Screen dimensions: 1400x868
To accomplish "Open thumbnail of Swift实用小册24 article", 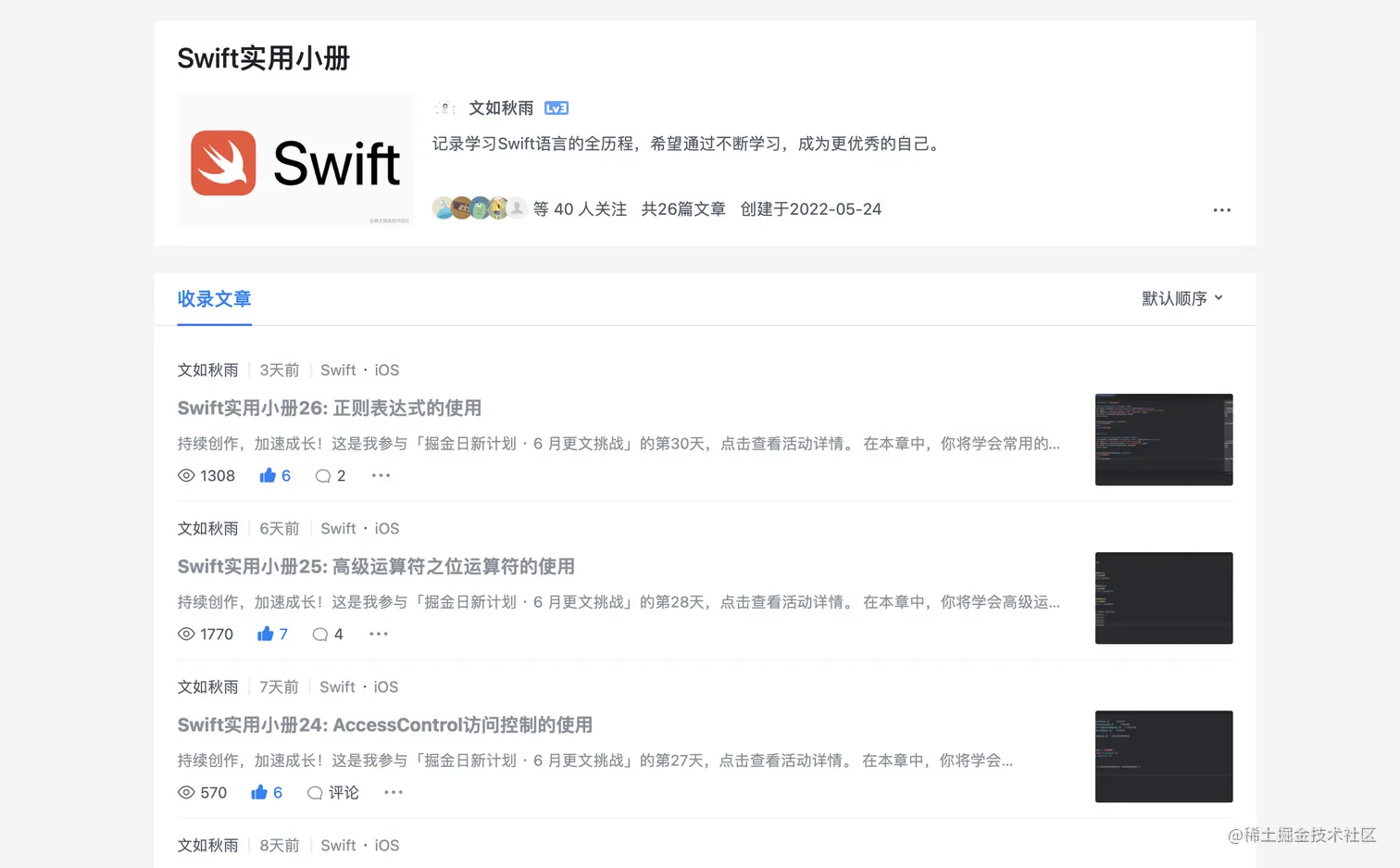I will tap(1164, 756).
